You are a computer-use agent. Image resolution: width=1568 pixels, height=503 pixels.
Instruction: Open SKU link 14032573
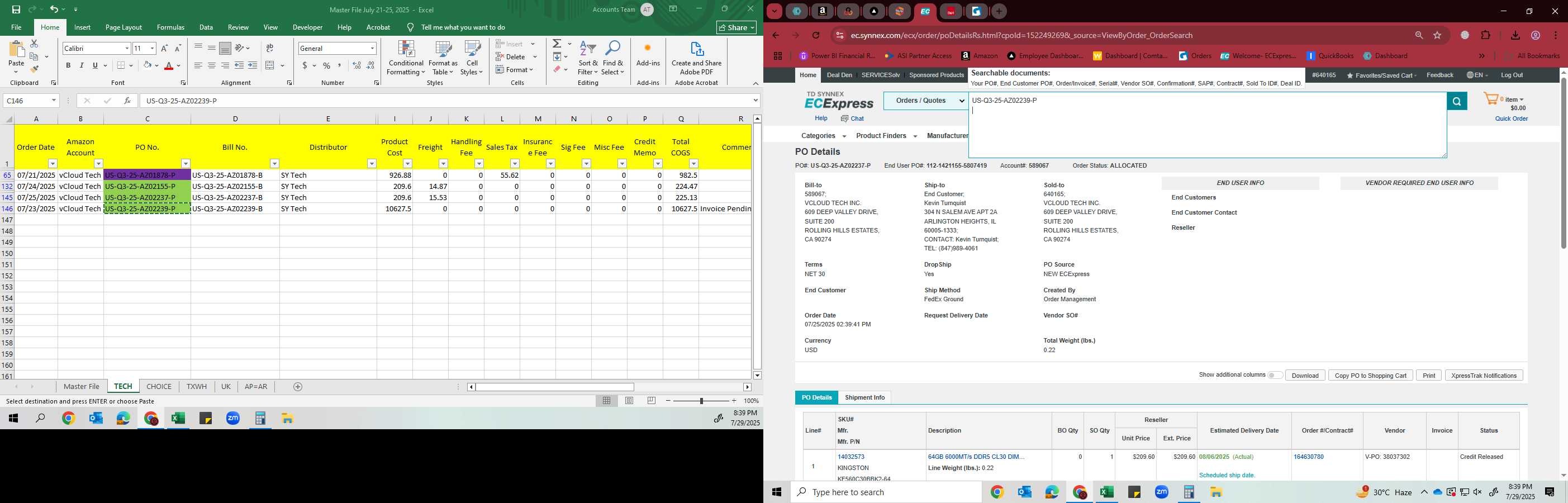(850, 457)
